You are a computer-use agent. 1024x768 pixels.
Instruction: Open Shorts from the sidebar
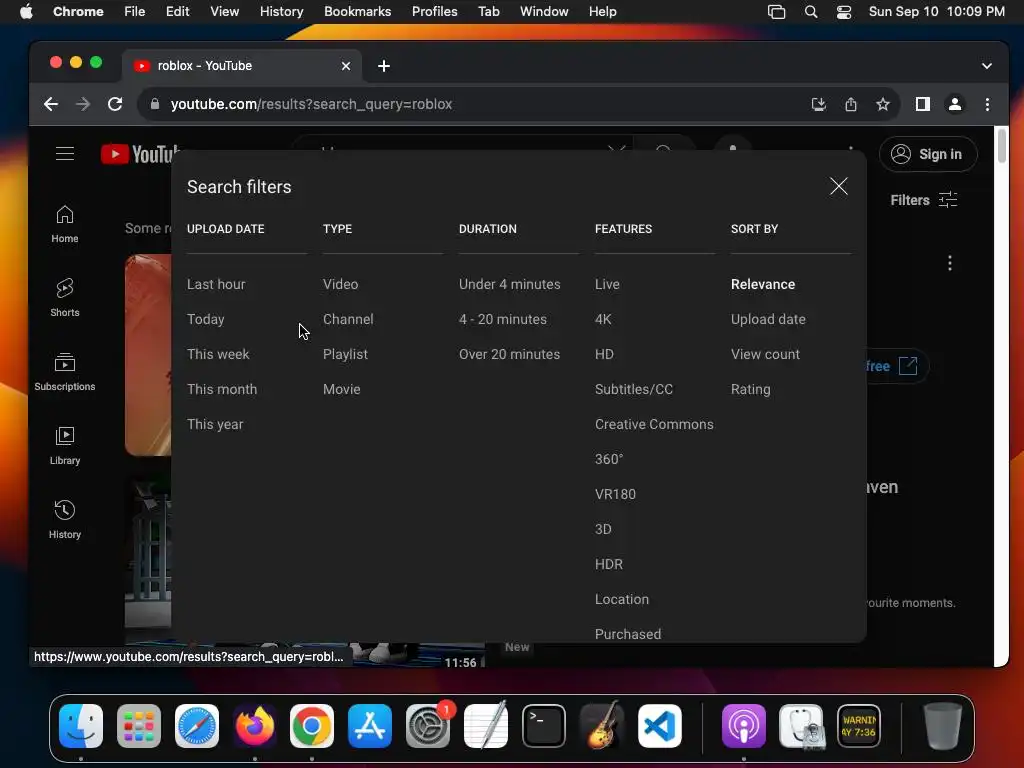click(65, 298)
